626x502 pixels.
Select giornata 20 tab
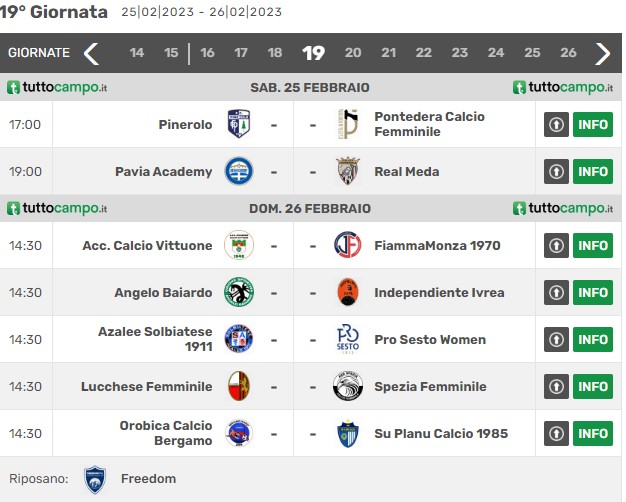(x=353, y=53)
